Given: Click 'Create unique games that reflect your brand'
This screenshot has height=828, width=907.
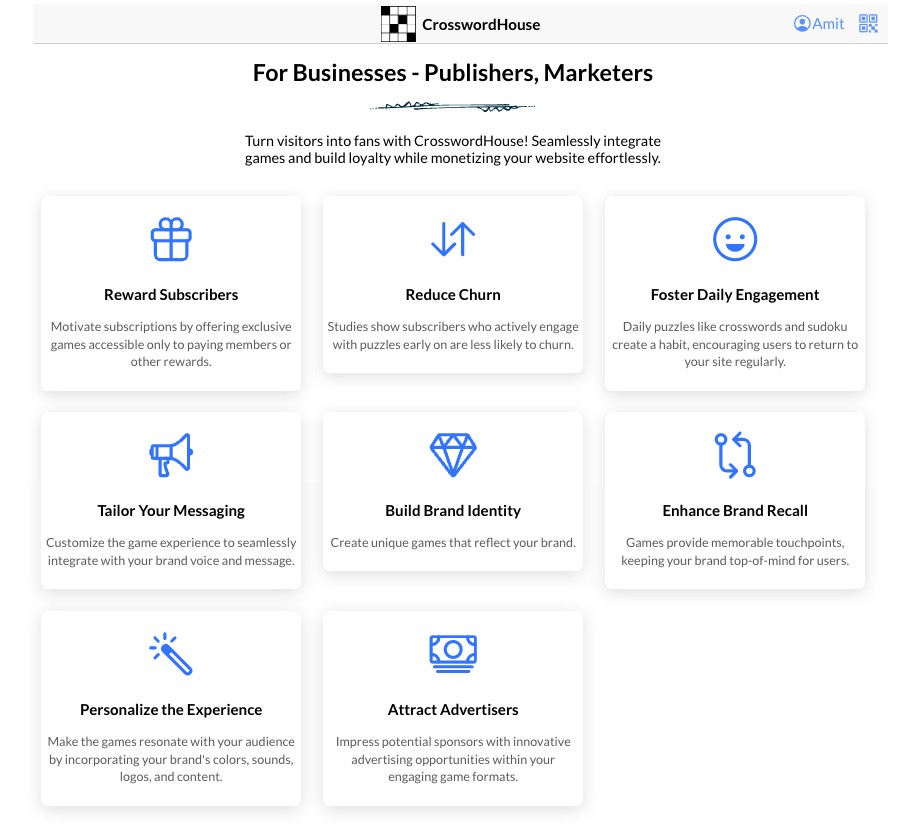Looking at the screenshot, I should (453, 542).
